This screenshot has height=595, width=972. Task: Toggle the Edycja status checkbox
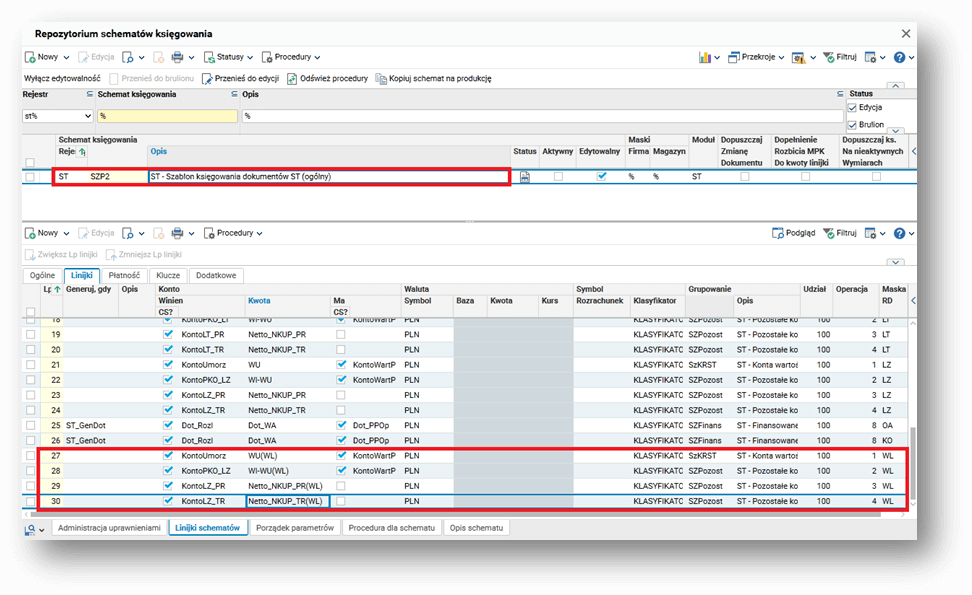[852, 108]
